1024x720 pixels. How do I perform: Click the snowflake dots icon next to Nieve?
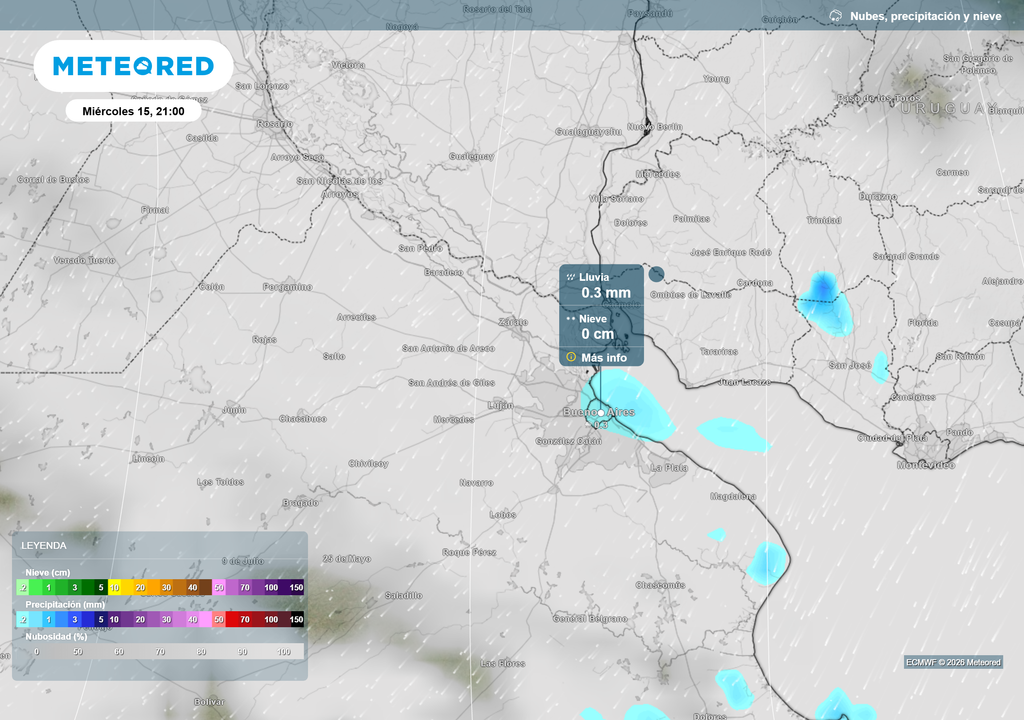[571, 319]
